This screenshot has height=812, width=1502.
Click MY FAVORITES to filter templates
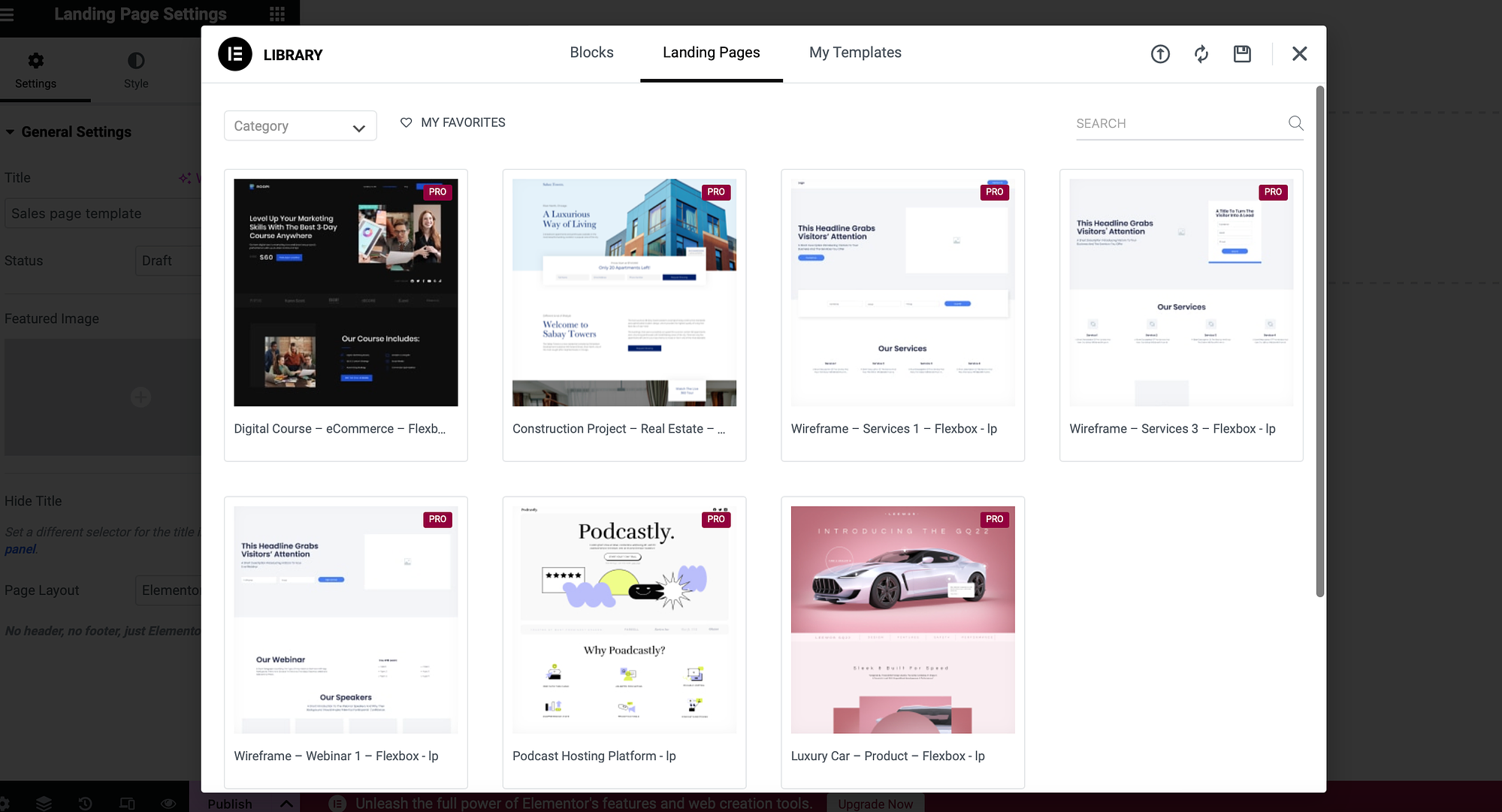[452, 122]
